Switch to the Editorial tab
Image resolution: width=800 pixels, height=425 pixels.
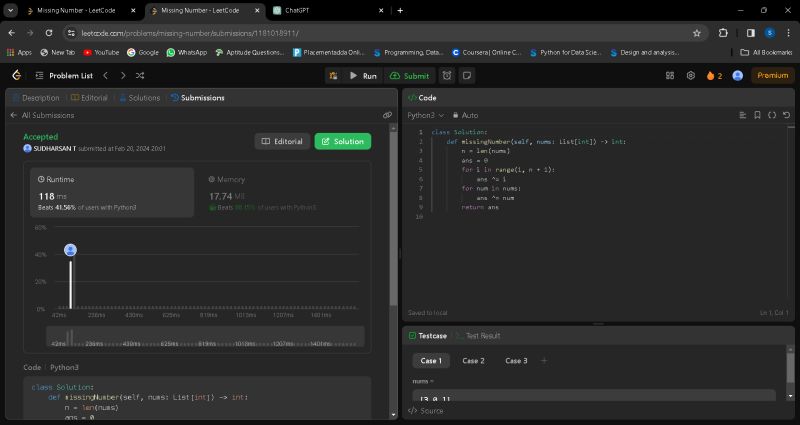click(x=89, y=98)
